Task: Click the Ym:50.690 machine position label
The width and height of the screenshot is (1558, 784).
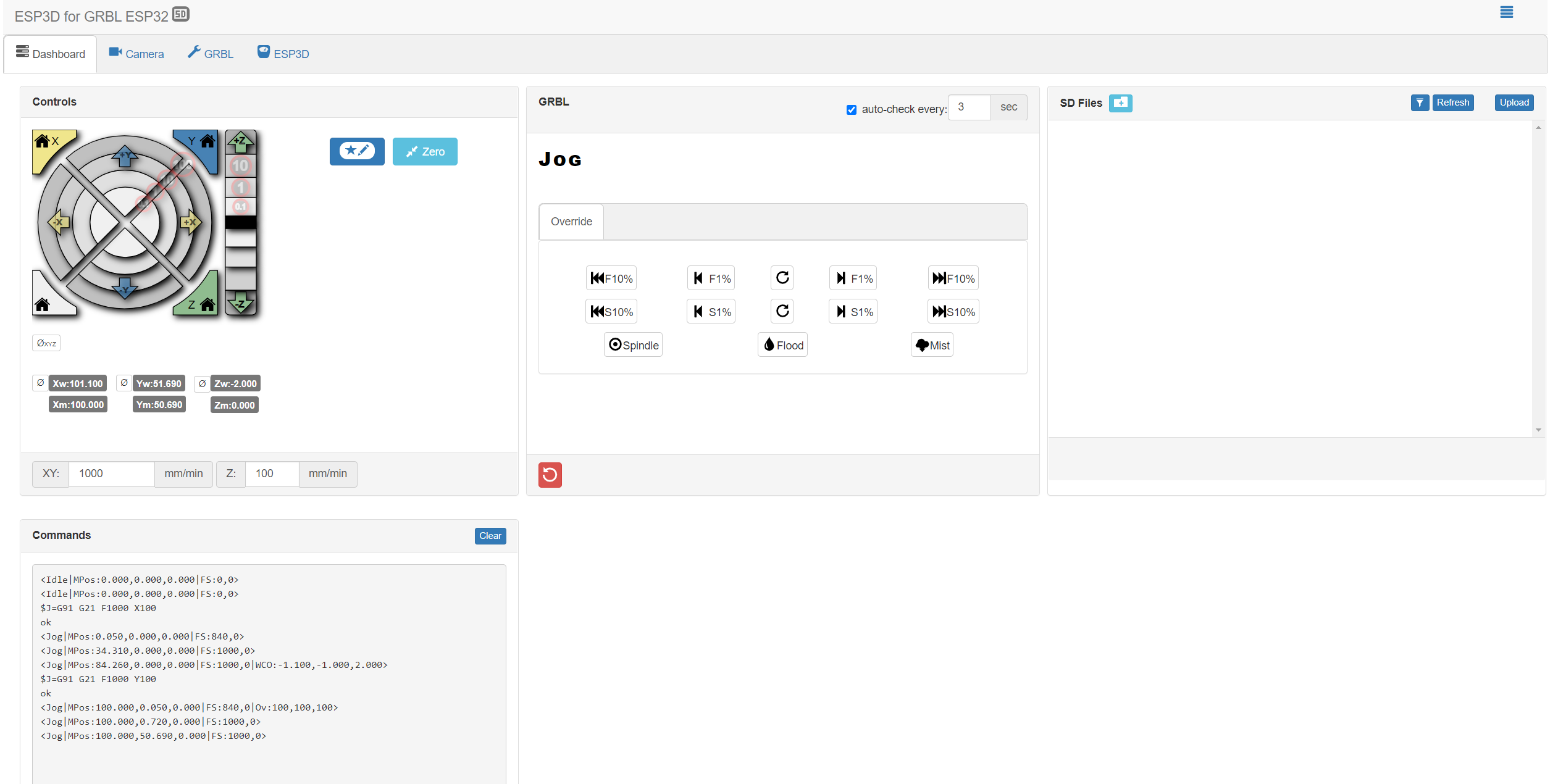Action: click(159, 405)
